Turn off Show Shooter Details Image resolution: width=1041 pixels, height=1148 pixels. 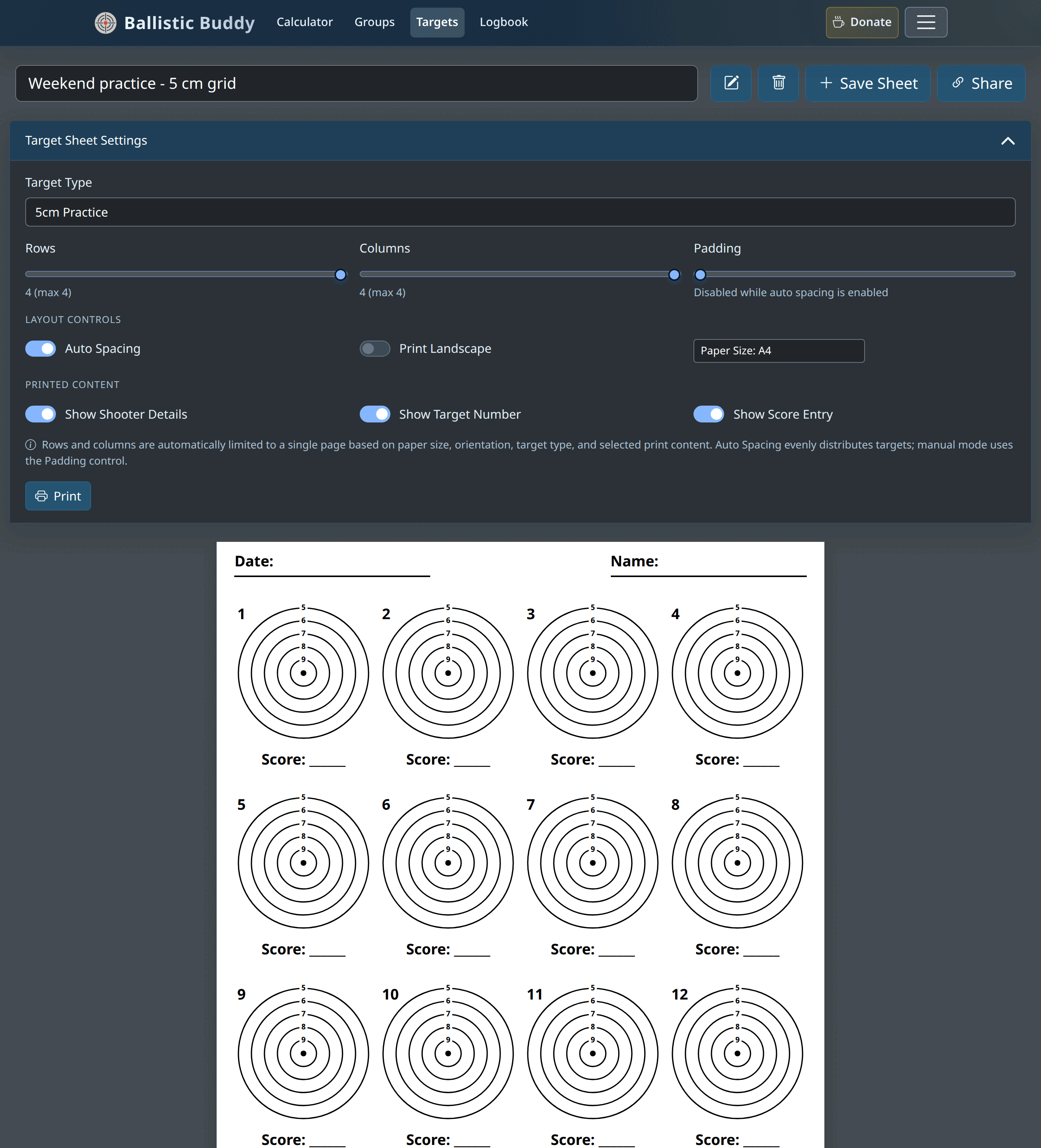41,414
